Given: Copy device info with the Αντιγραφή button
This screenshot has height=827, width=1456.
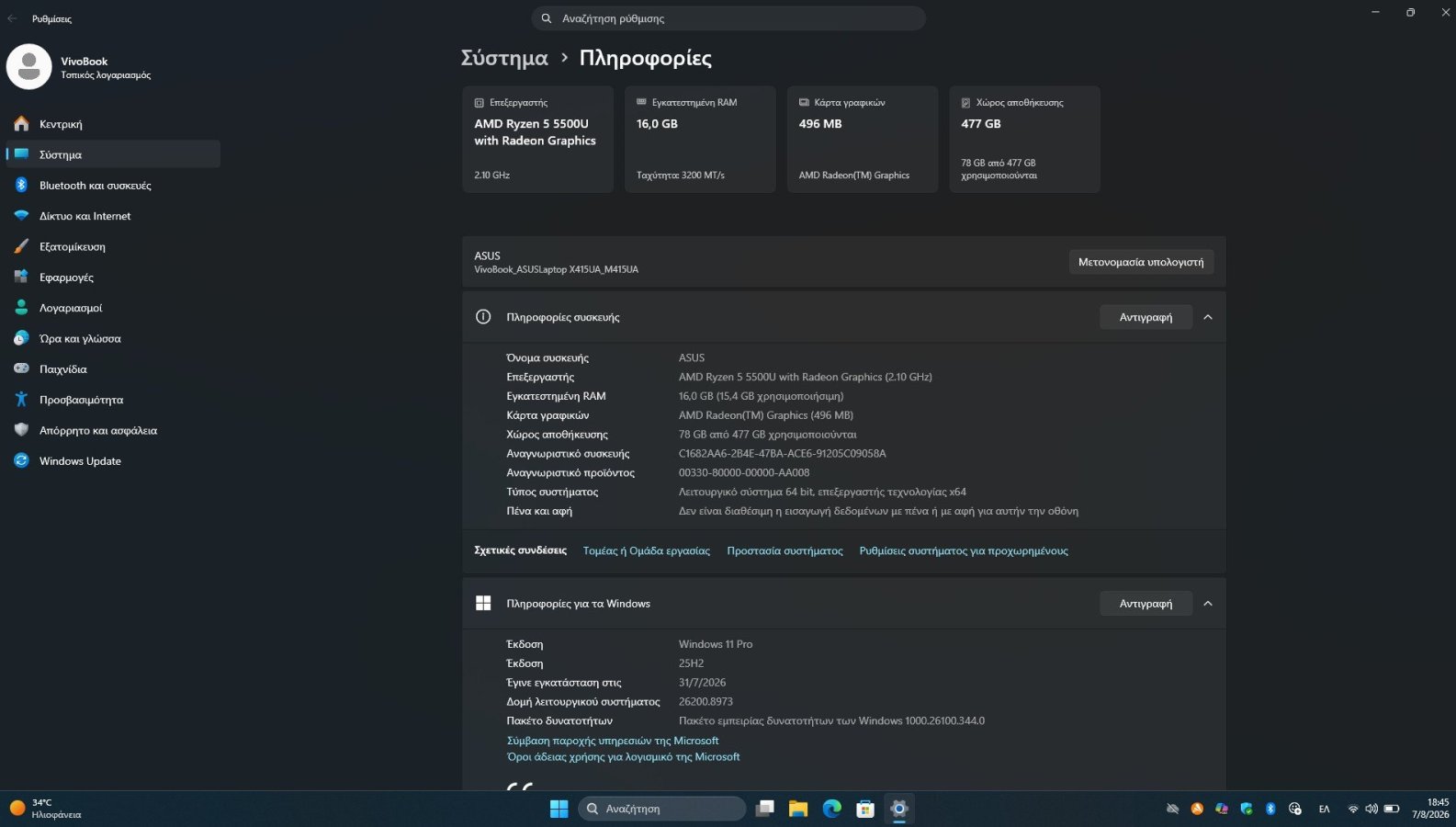Looking at the screenshot, I should coord(1146,317).
